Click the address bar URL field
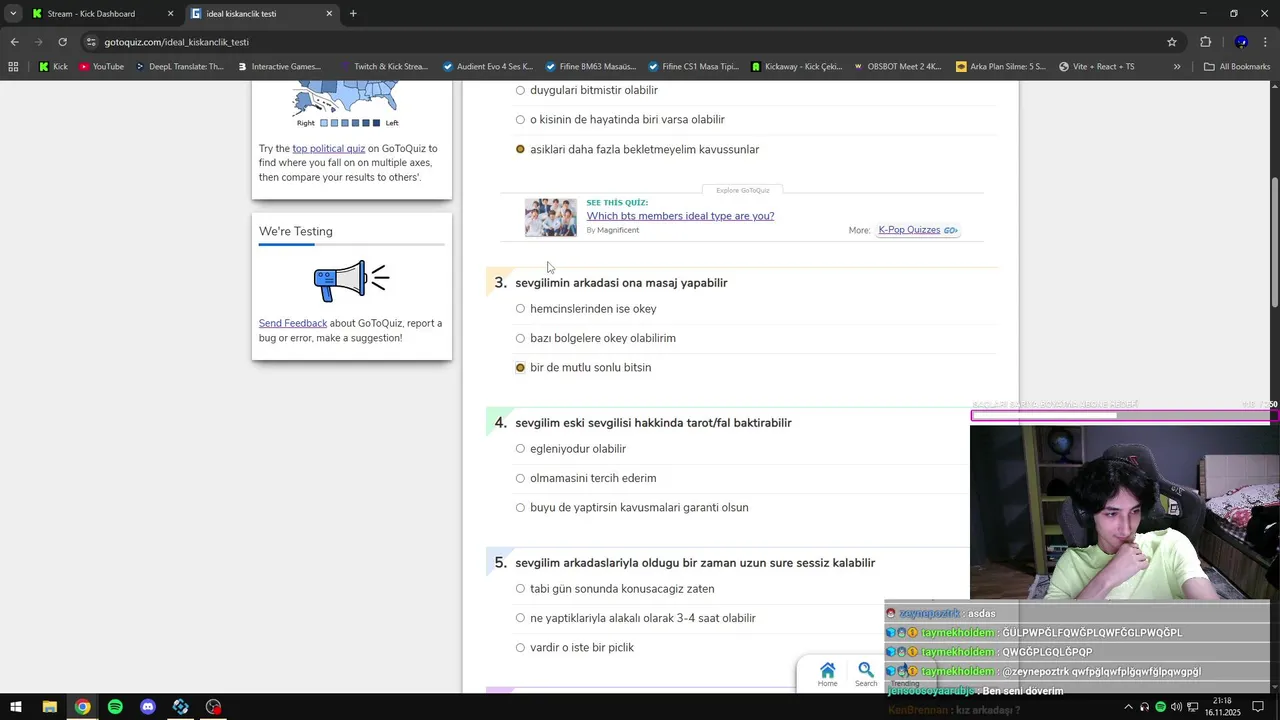This screenshot has width=1280, height=720. pyautogui.click(x=620, y=42)
